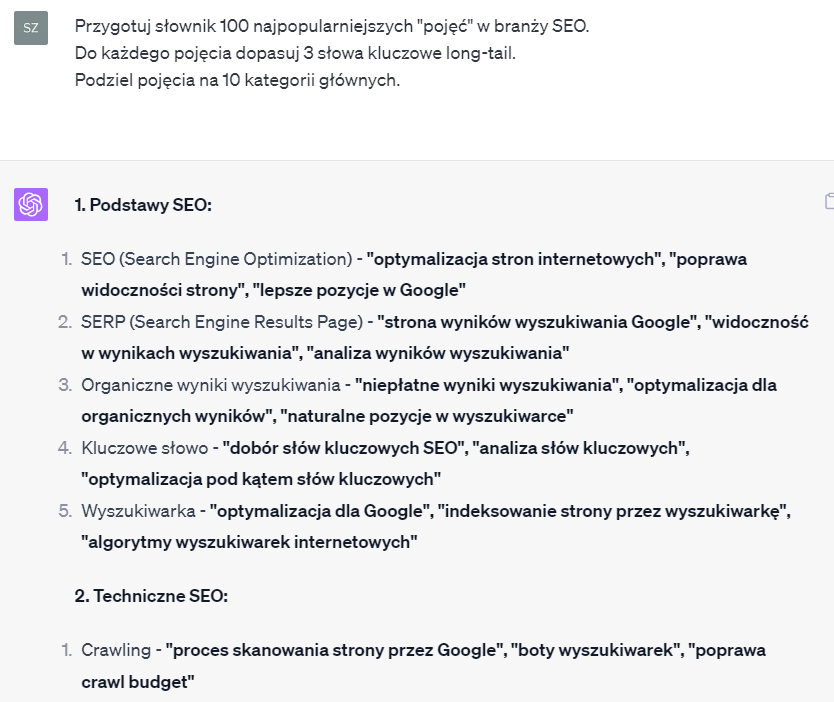
Task: Click the keyword "analiza wyników wyszukiwania"
Action: pos(438,353)
